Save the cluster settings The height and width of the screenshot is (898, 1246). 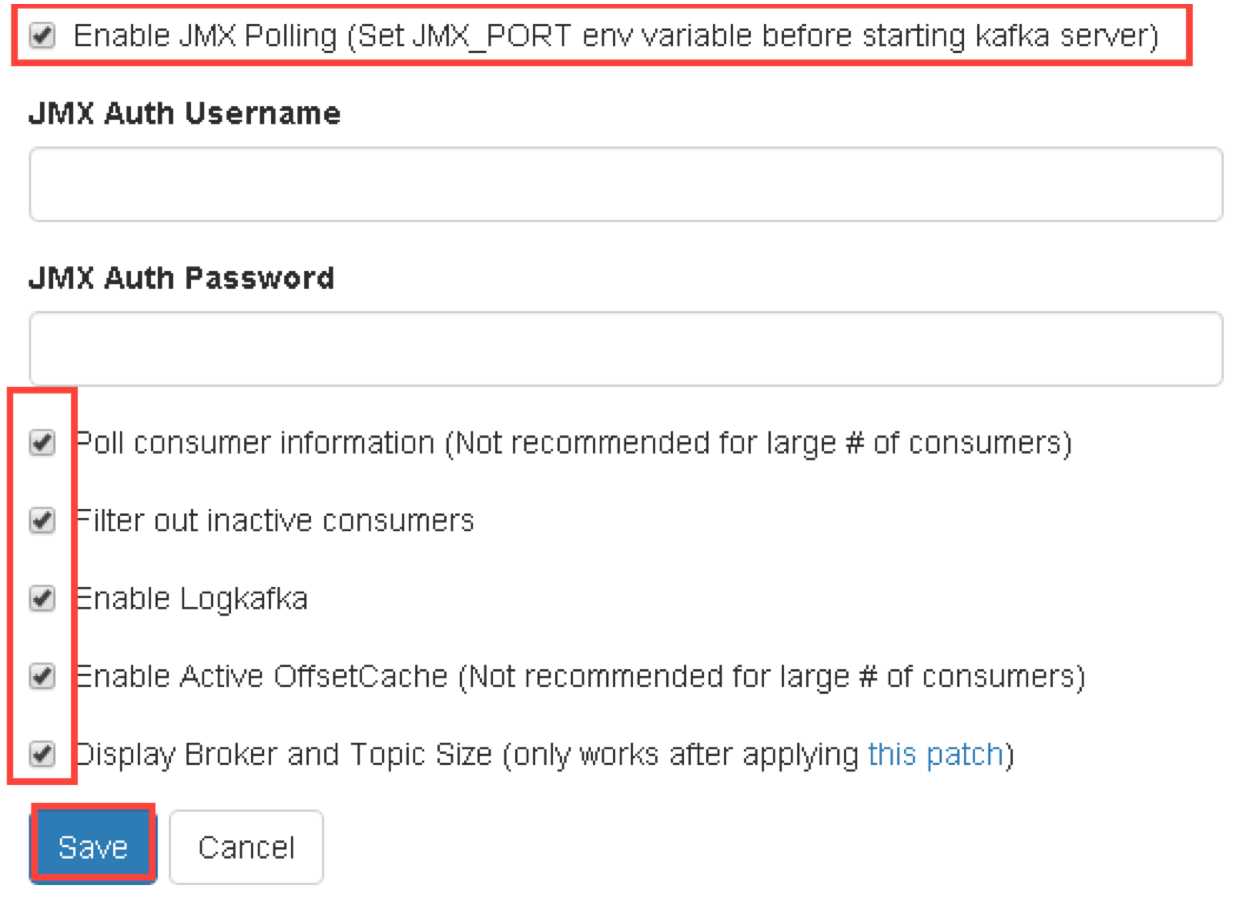92,847
